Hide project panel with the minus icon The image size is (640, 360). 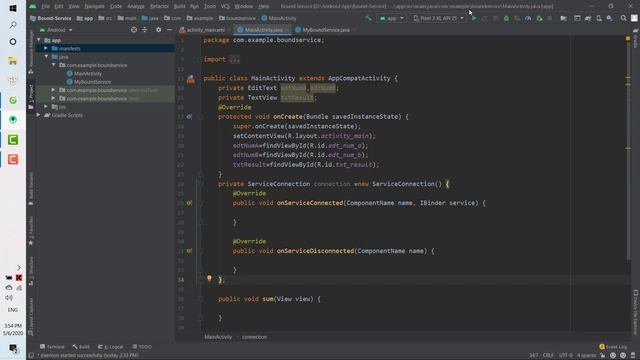tap(169, 30)
